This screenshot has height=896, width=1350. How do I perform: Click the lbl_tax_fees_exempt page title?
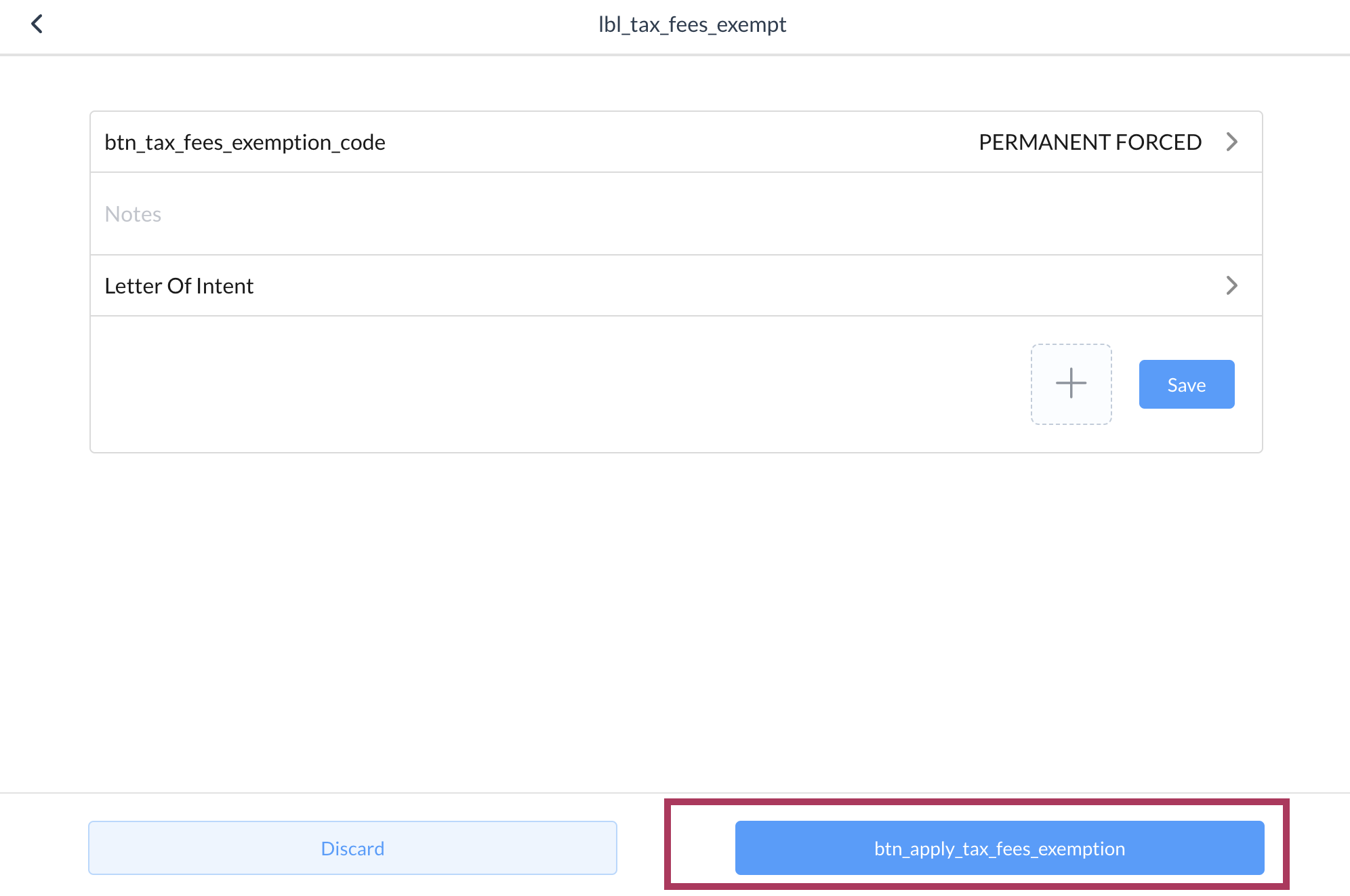[692, 25]
